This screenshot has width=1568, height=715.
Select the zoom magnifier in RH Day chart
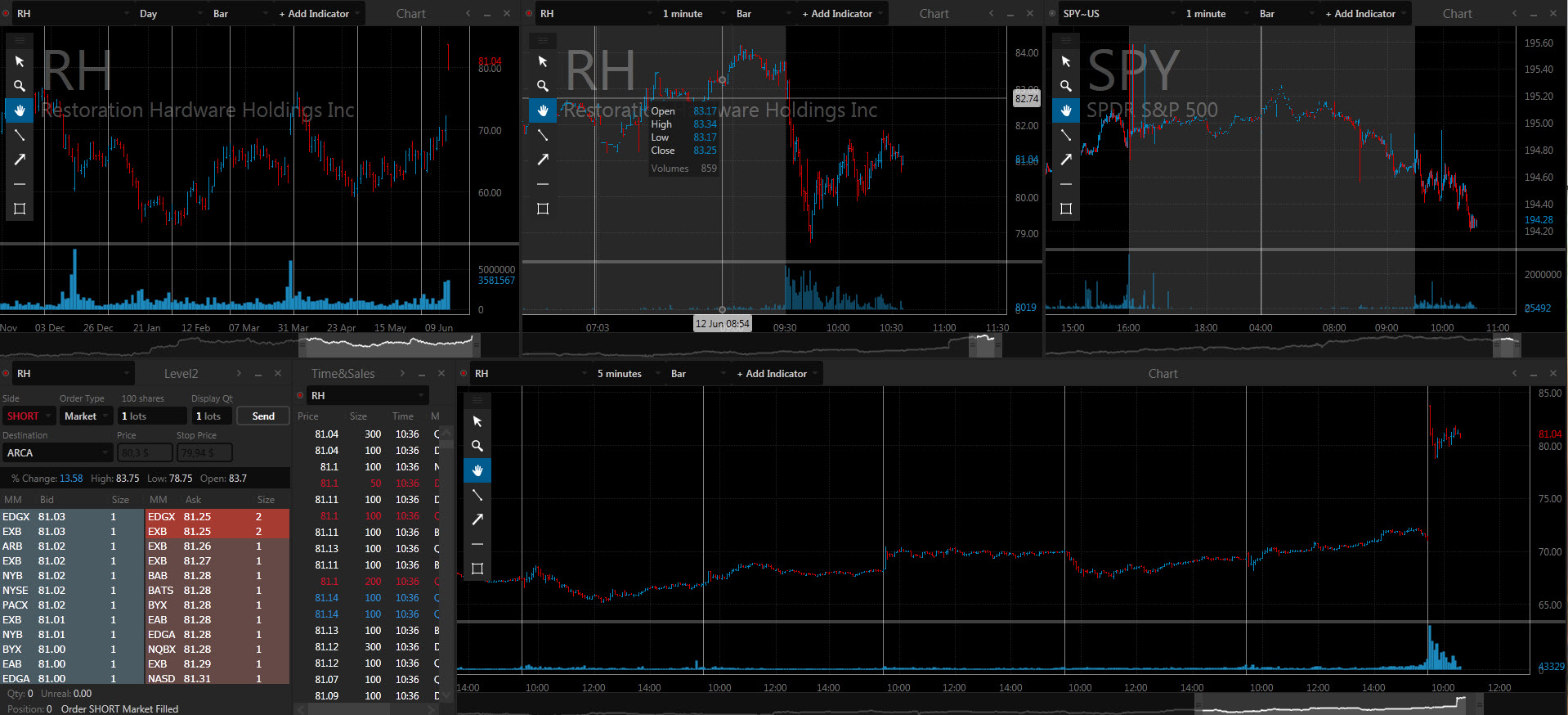coord(20,86)
